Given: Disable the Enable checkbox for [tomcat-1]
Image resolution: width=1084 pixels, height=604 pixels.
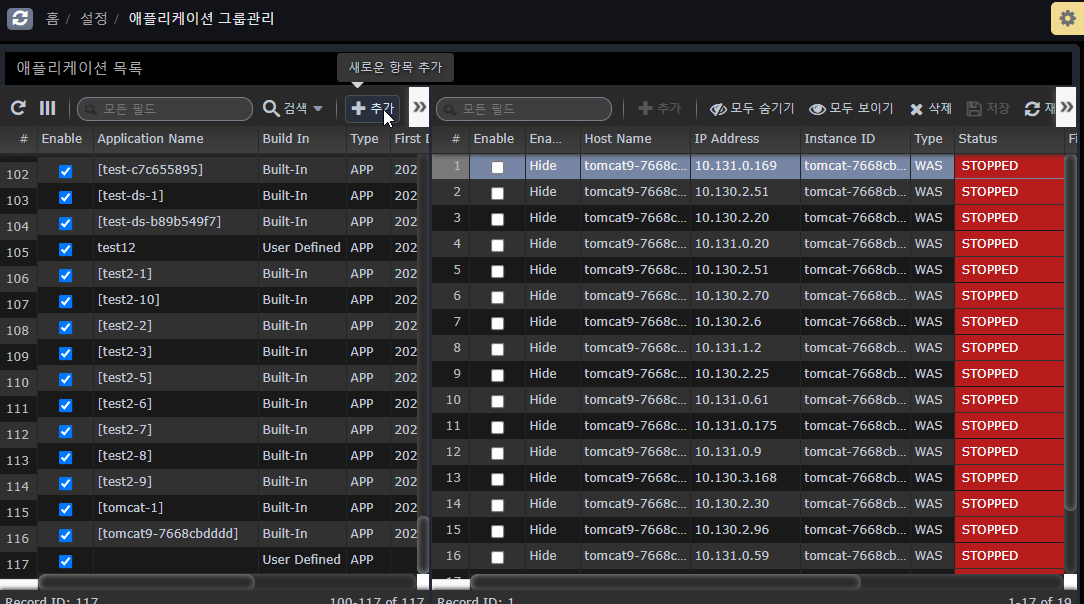Looking at the screenshot, I should [x=64, y=508].
